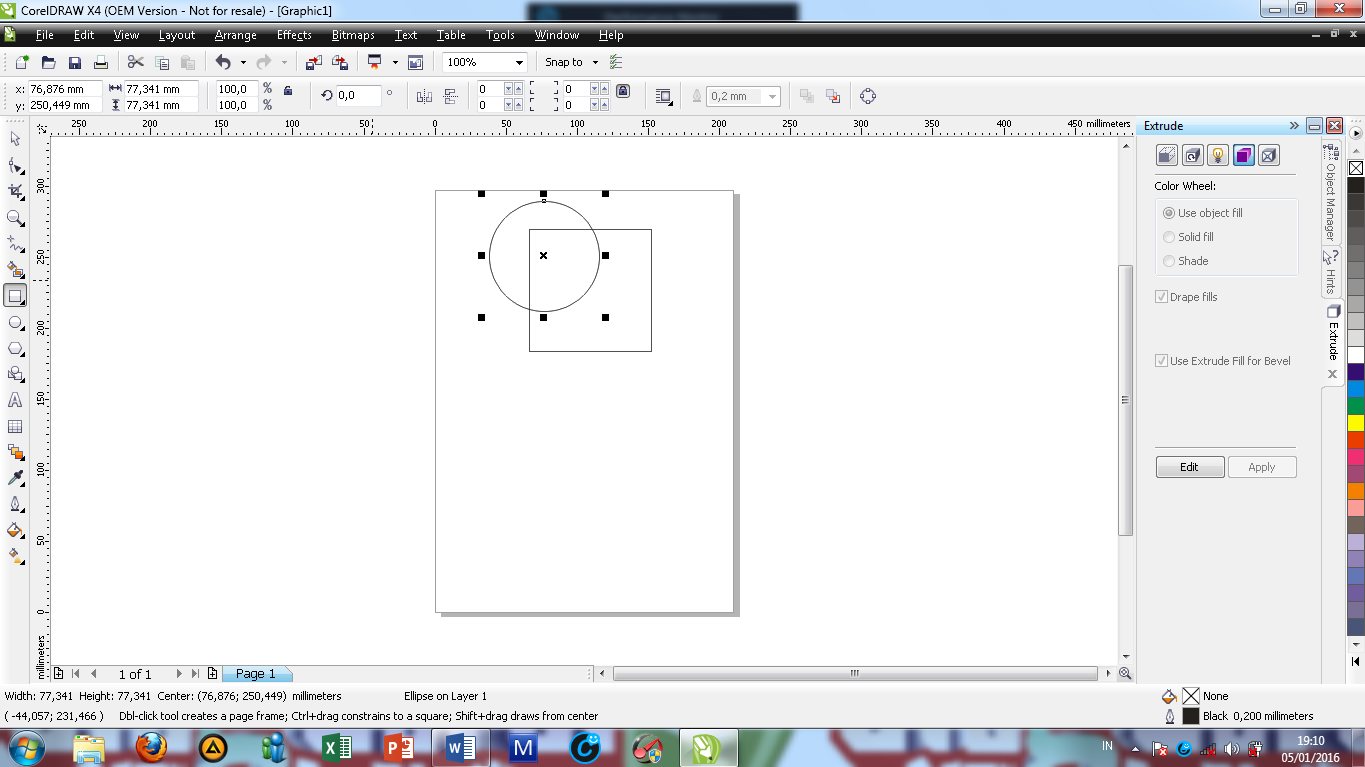
Task: Open the Extrude Rotation icon in docker
Action: tap(1192, 155)
